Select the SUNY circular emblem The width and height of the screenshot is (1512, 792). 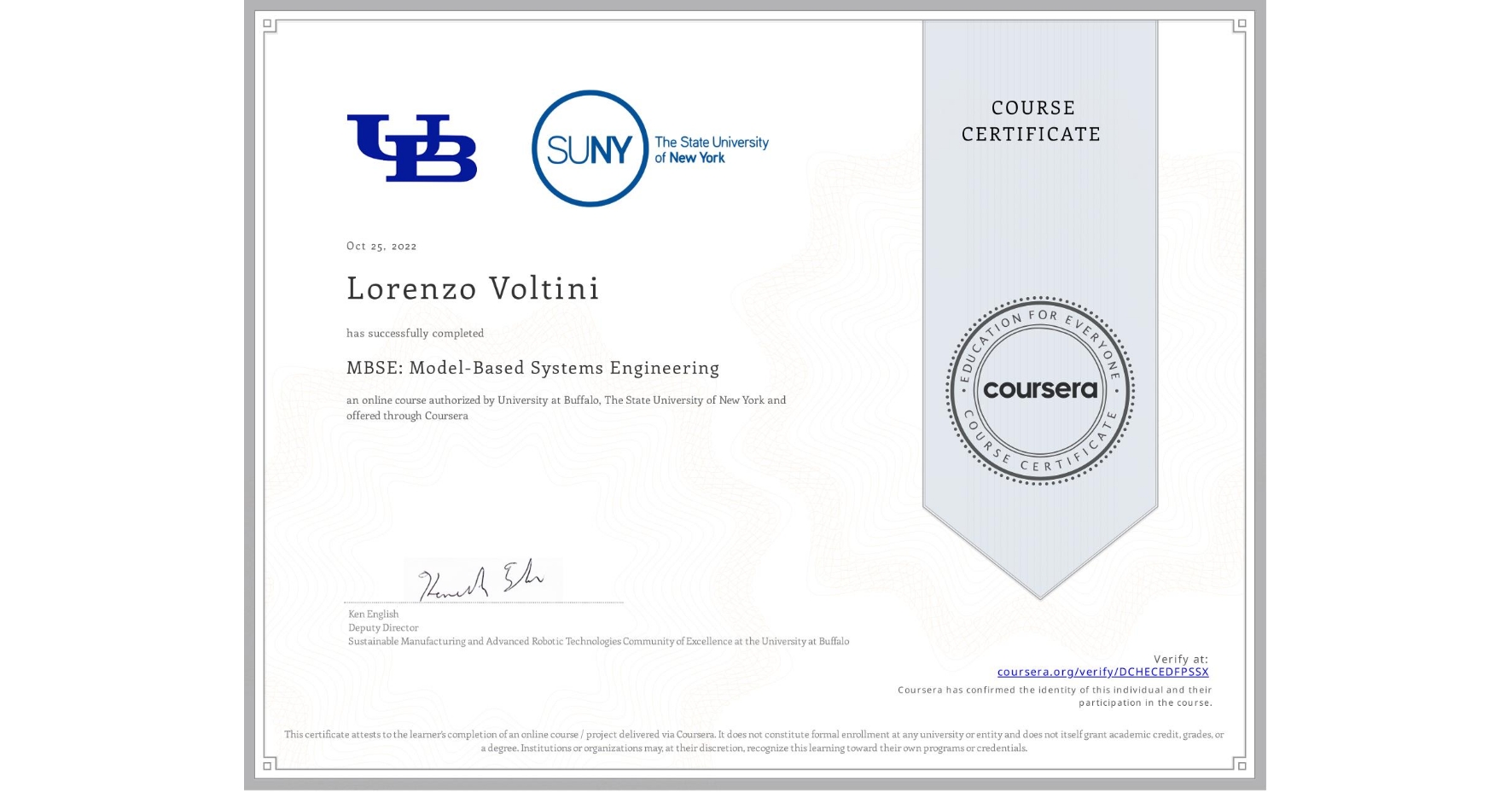pyautogui.click(x=587, y=146)
